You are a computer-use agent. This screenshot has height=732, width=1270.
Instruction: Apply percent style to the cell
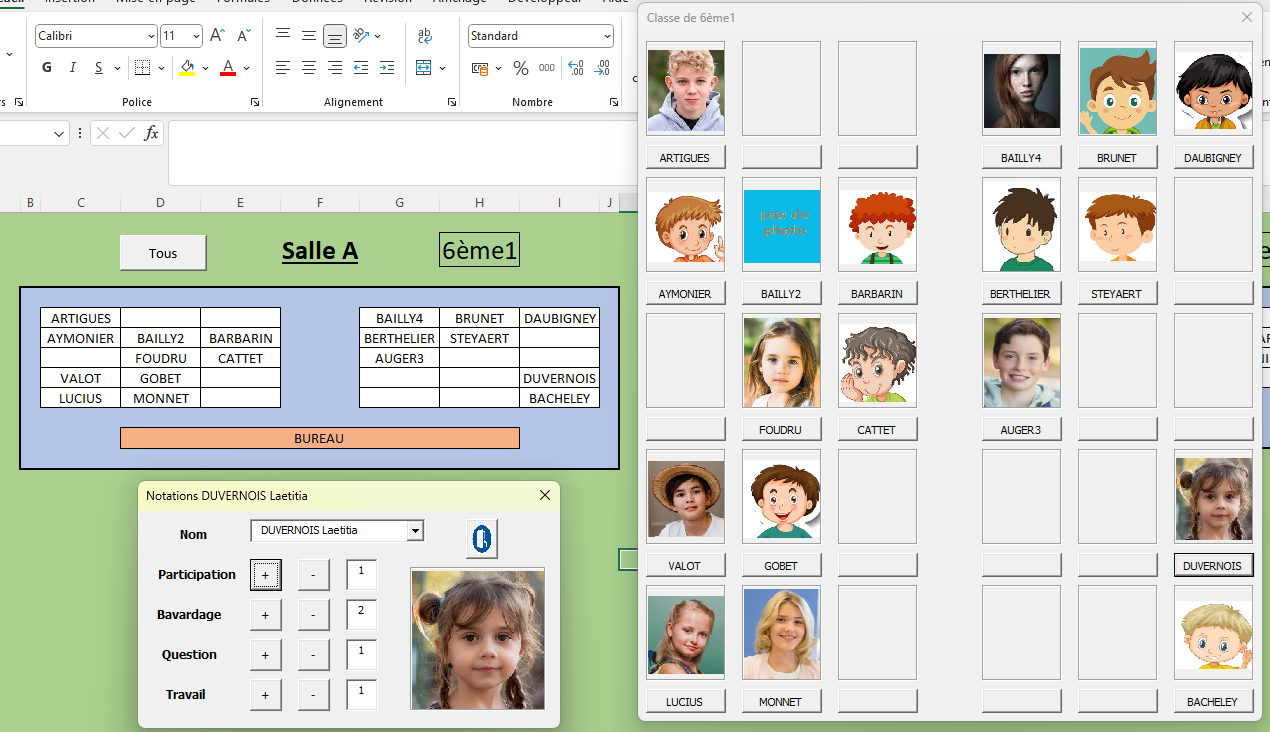pos(521,68)
